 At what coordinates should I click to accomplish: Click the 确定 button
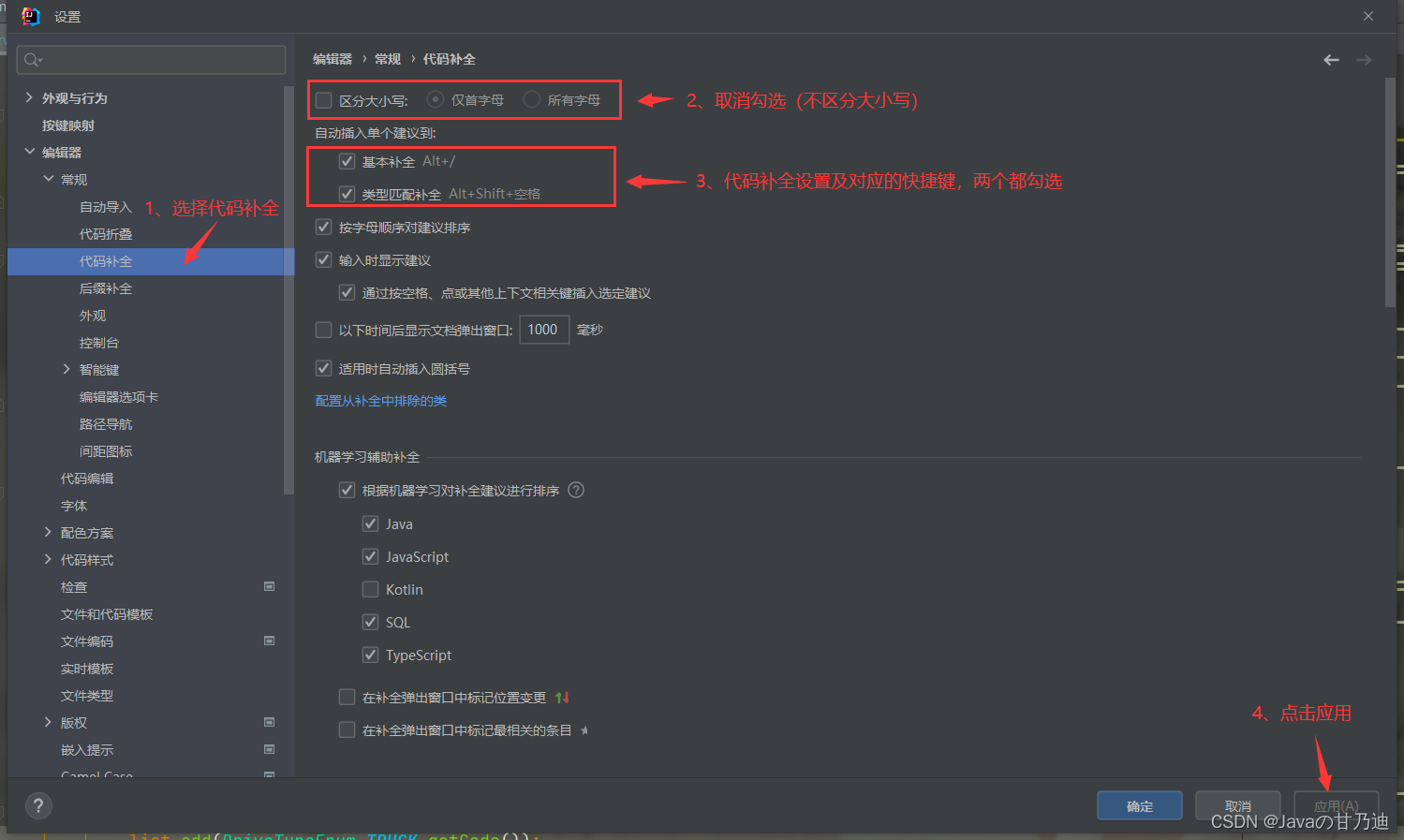point(1140,805)
